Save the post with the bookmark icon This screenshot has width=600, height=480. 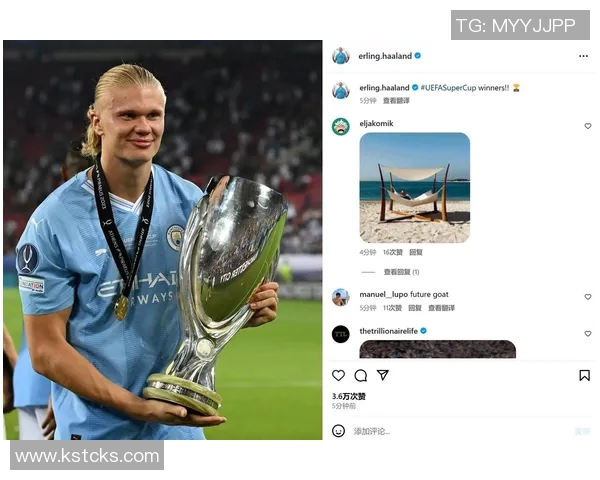[584, 376]
